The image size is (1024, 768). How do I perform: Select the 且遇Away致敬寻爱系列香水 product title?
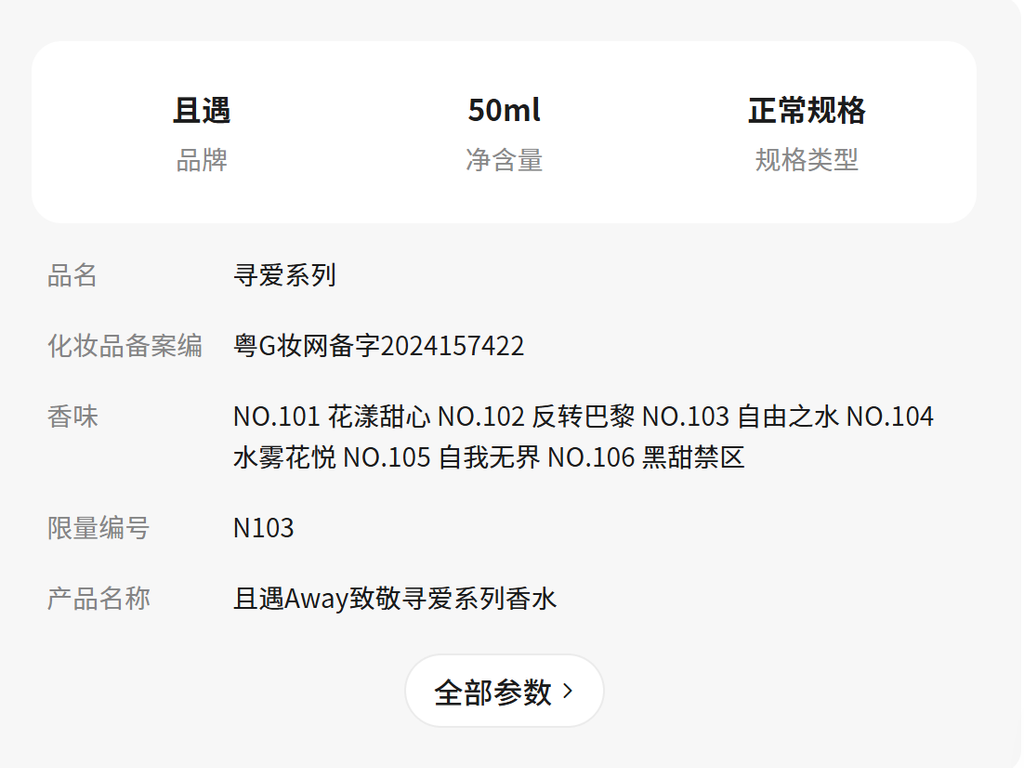395,599
